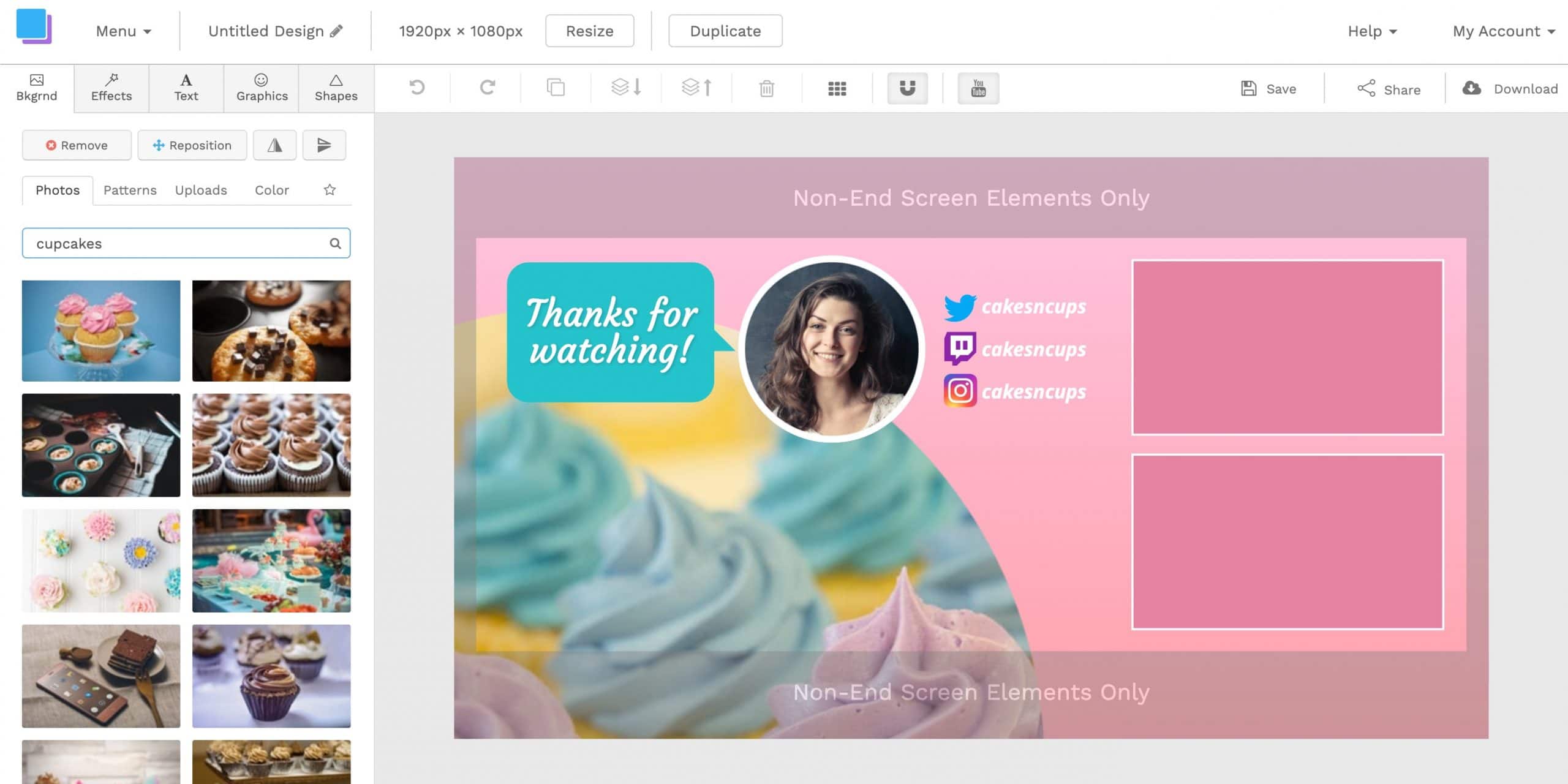Viewport: 1568px width, 784px height.
Task: Choose chocolate swirl cupcakes photo
Action: coord(271,445)
